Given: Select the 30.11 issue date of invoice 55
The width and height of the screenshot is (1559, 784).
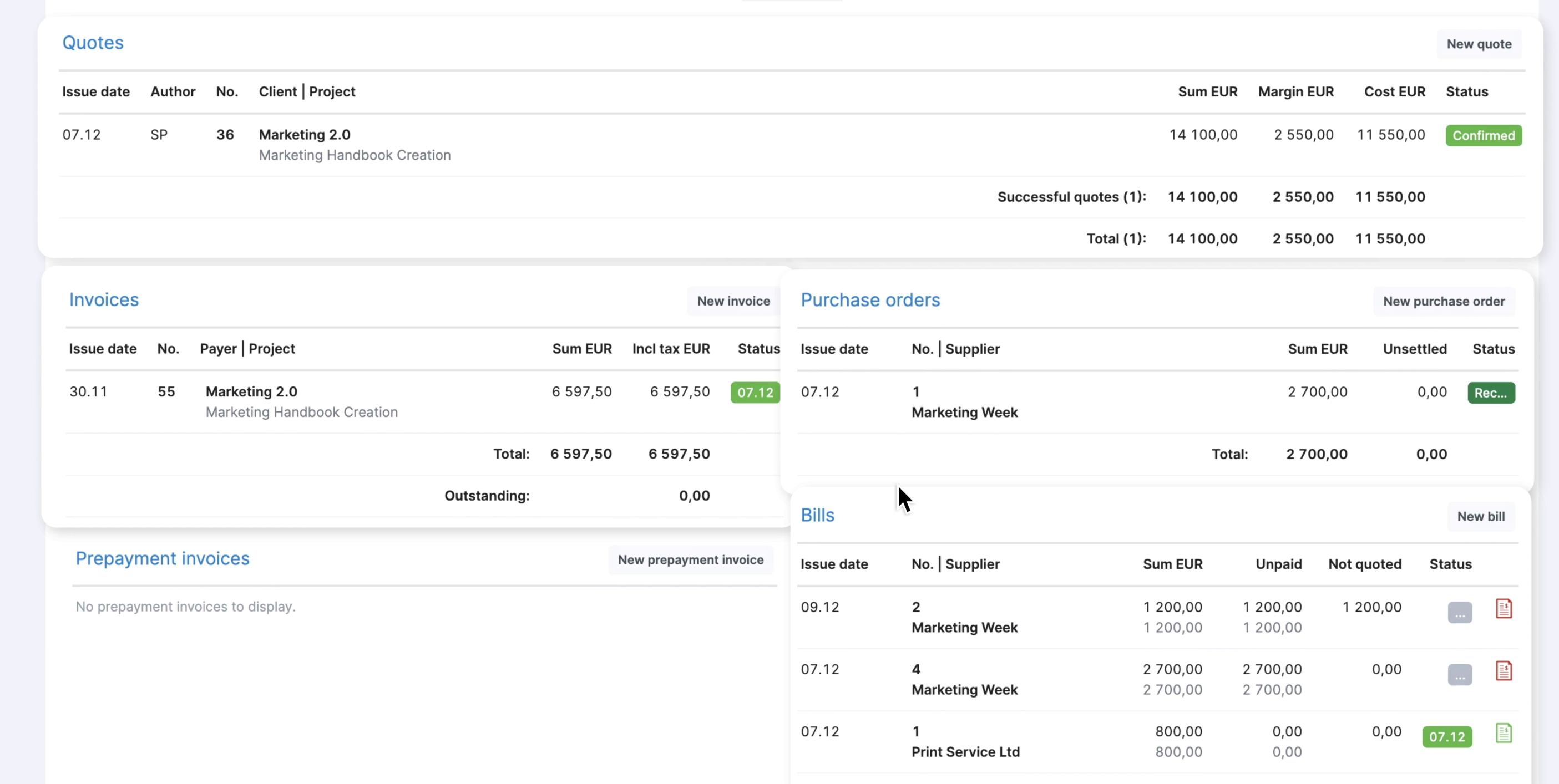Looking at the screenshot, I should [88, 392].
